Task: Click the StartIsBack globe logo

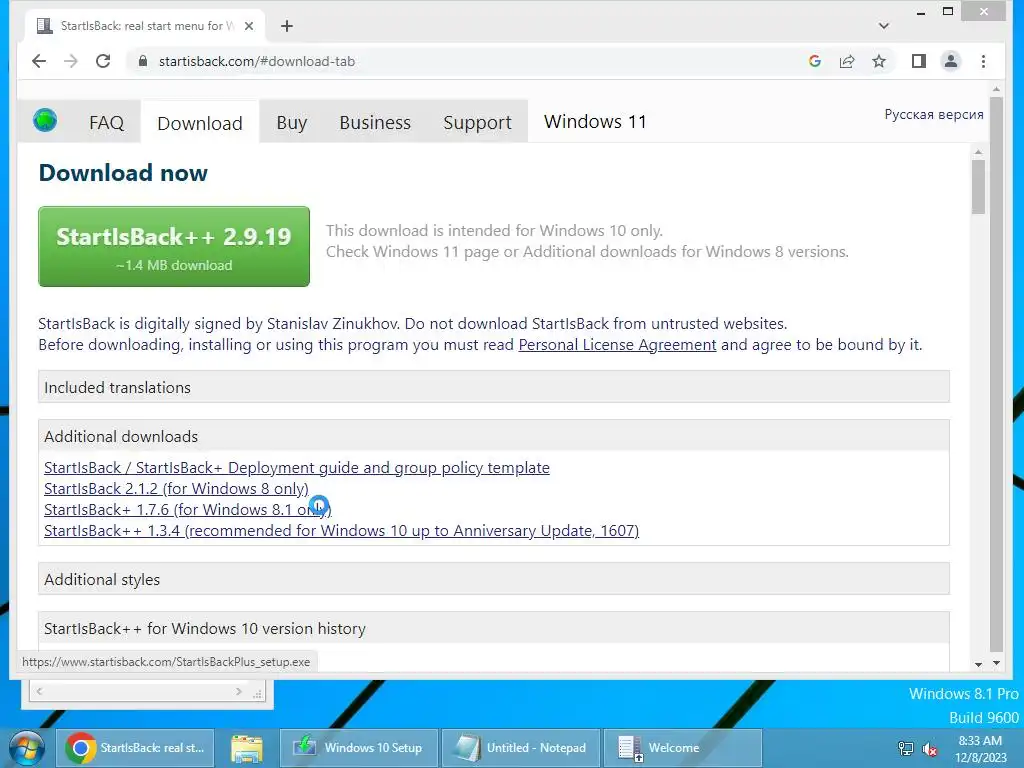Action: click(45, 120)
